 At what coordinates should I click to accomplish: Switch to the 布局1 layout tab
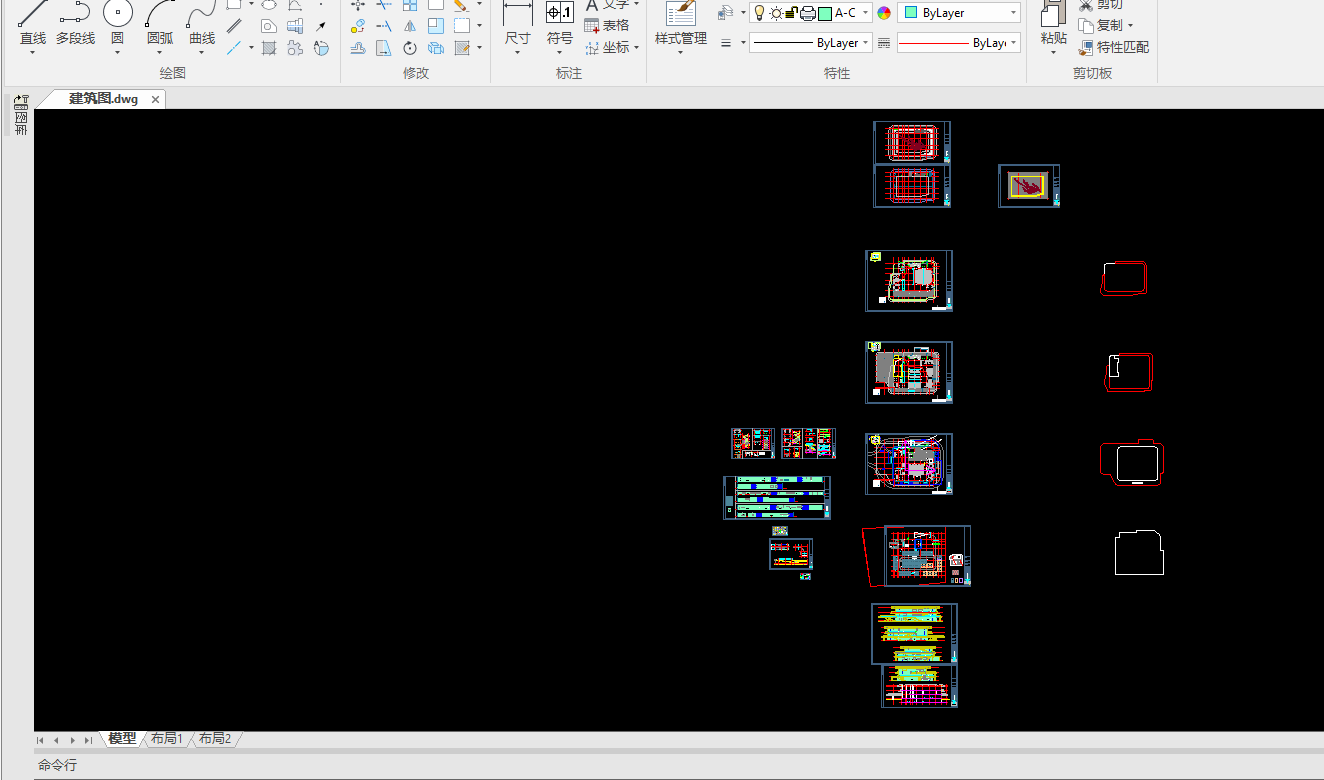click(x=167, y=739)
